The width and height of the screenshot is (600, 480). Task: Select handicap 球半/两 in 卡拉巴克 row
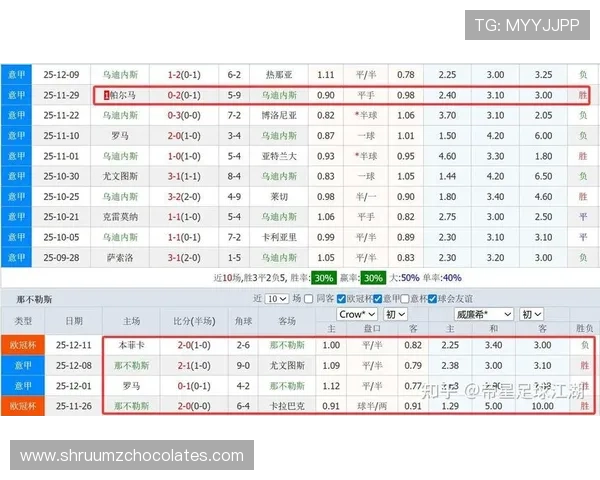(x=372, y=406)
